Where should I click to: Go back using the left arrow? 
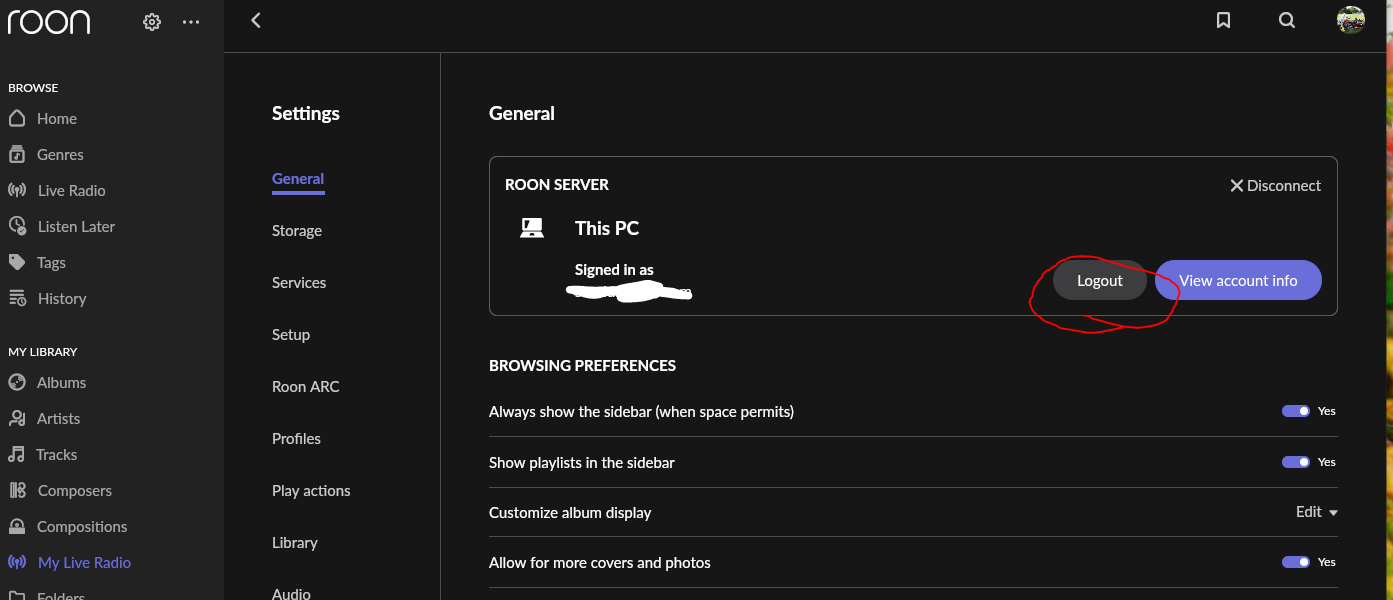[x=256, y=20]
